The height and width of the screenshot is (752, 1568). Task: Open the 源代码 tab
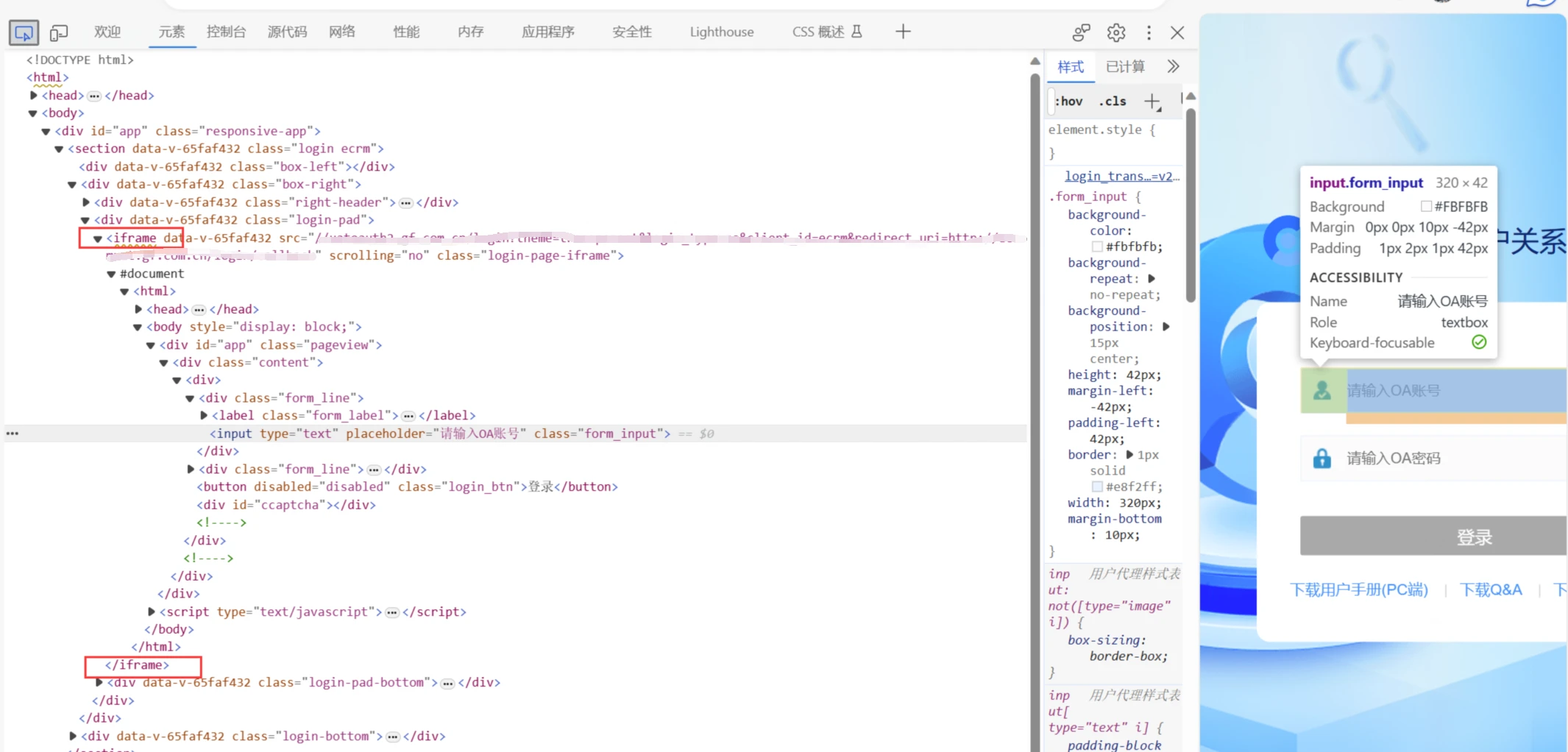tap(287, 32)
